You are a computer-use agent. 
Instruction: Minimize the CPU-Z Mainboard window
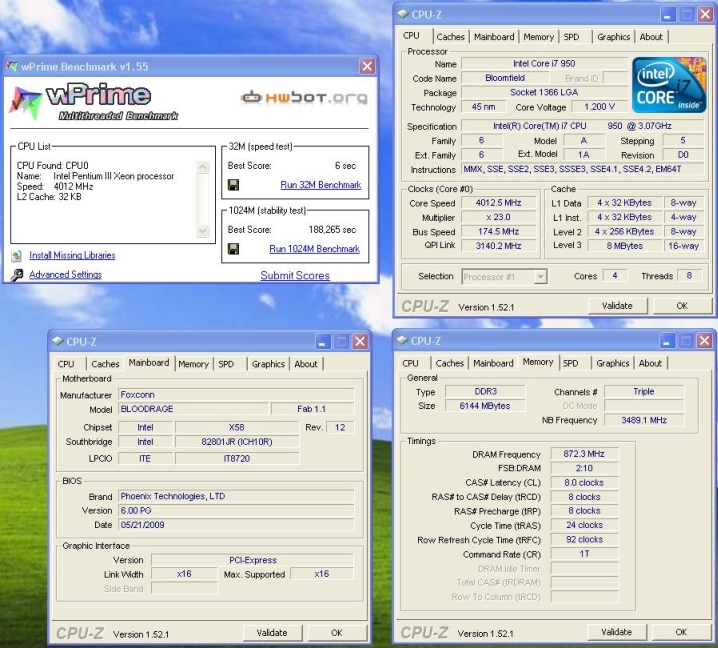coord(322,342)
